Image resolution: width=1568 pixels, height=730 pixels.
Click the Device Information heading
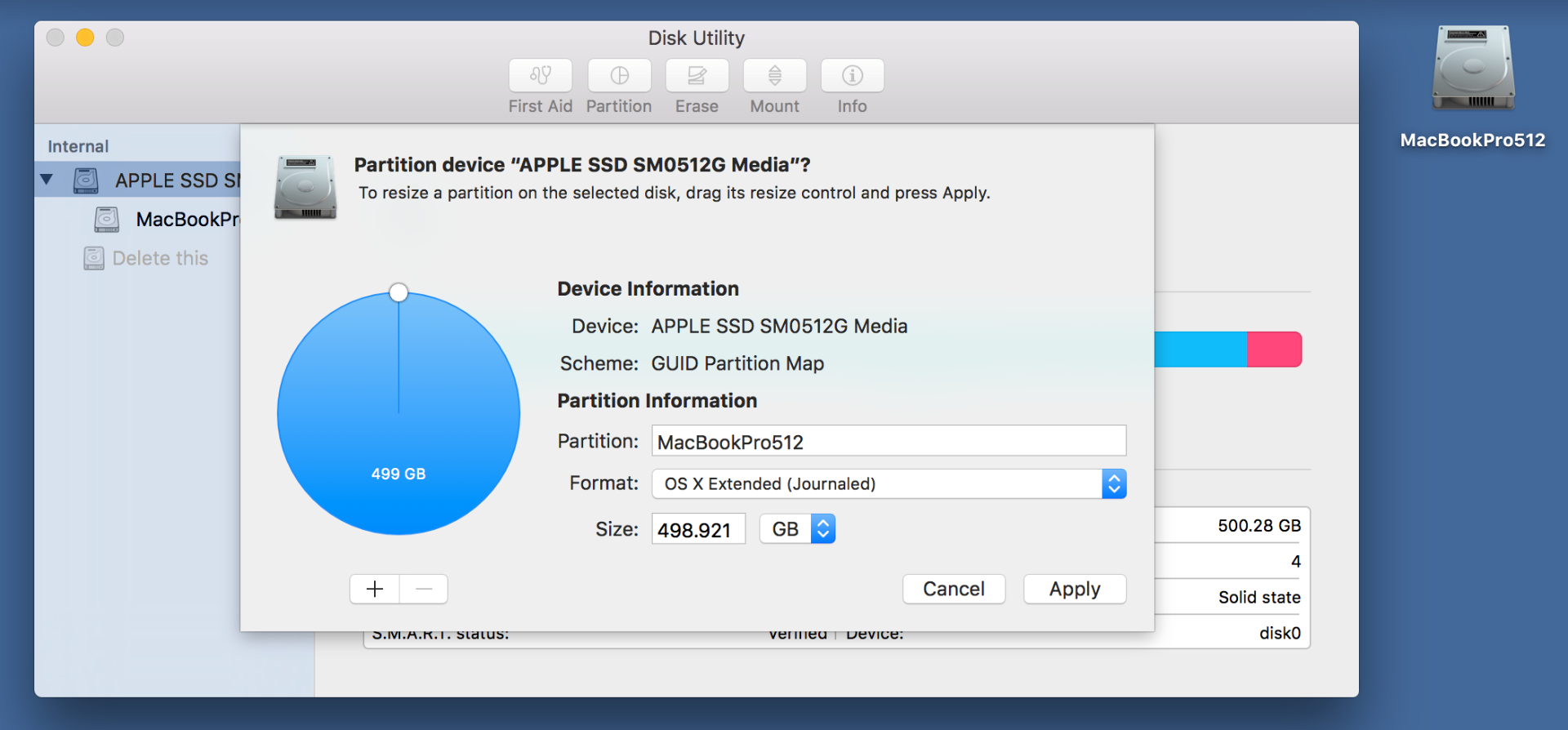pos(648,288)
